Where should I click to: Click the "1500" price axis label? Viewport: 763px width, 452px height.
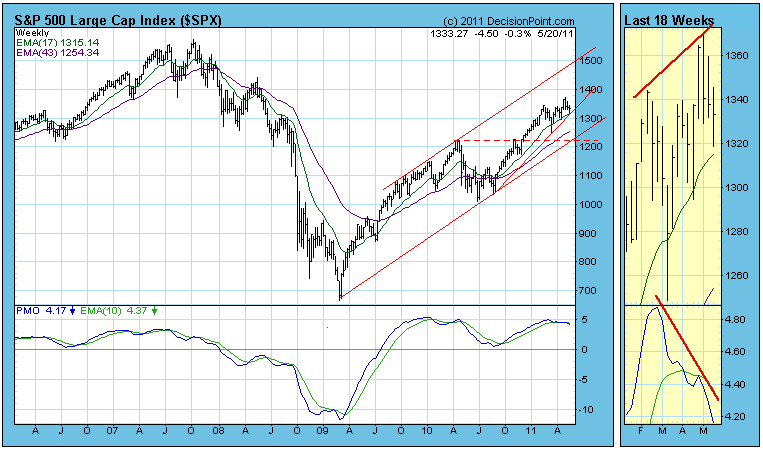click(591, 61)
